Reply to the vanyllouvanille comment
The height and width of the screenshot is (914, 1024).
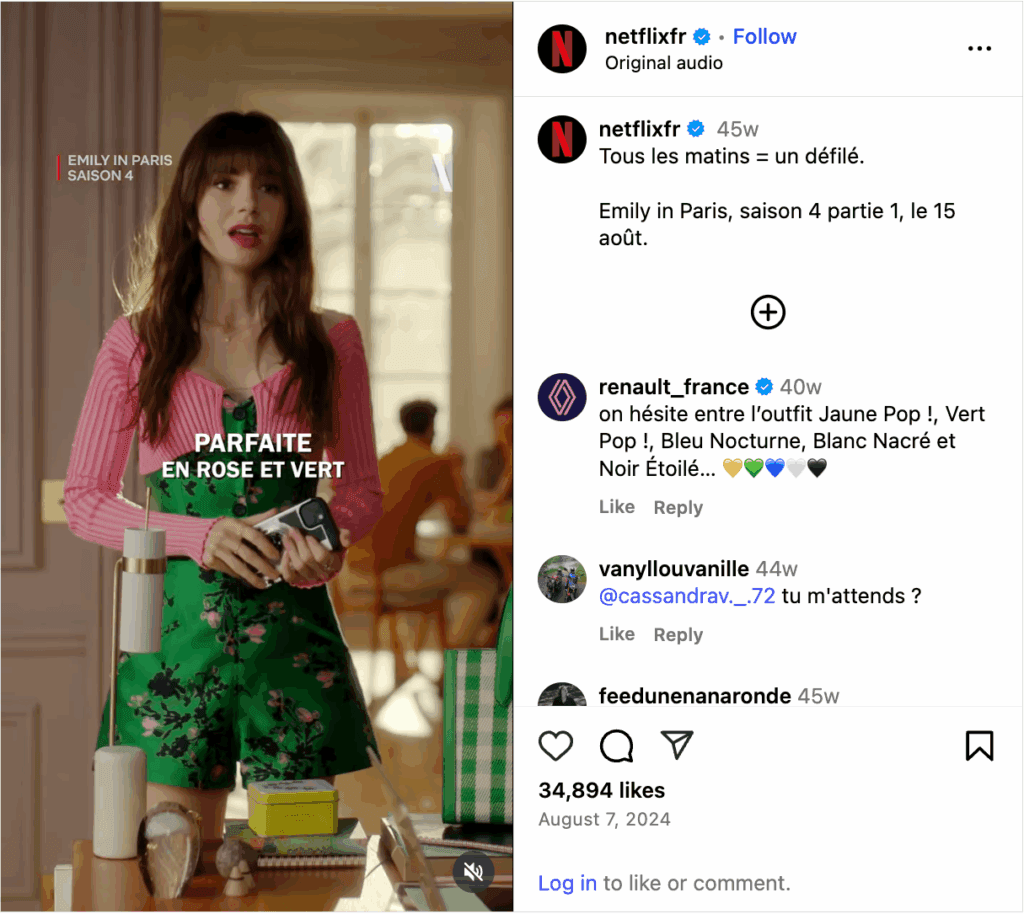[678, 635]
